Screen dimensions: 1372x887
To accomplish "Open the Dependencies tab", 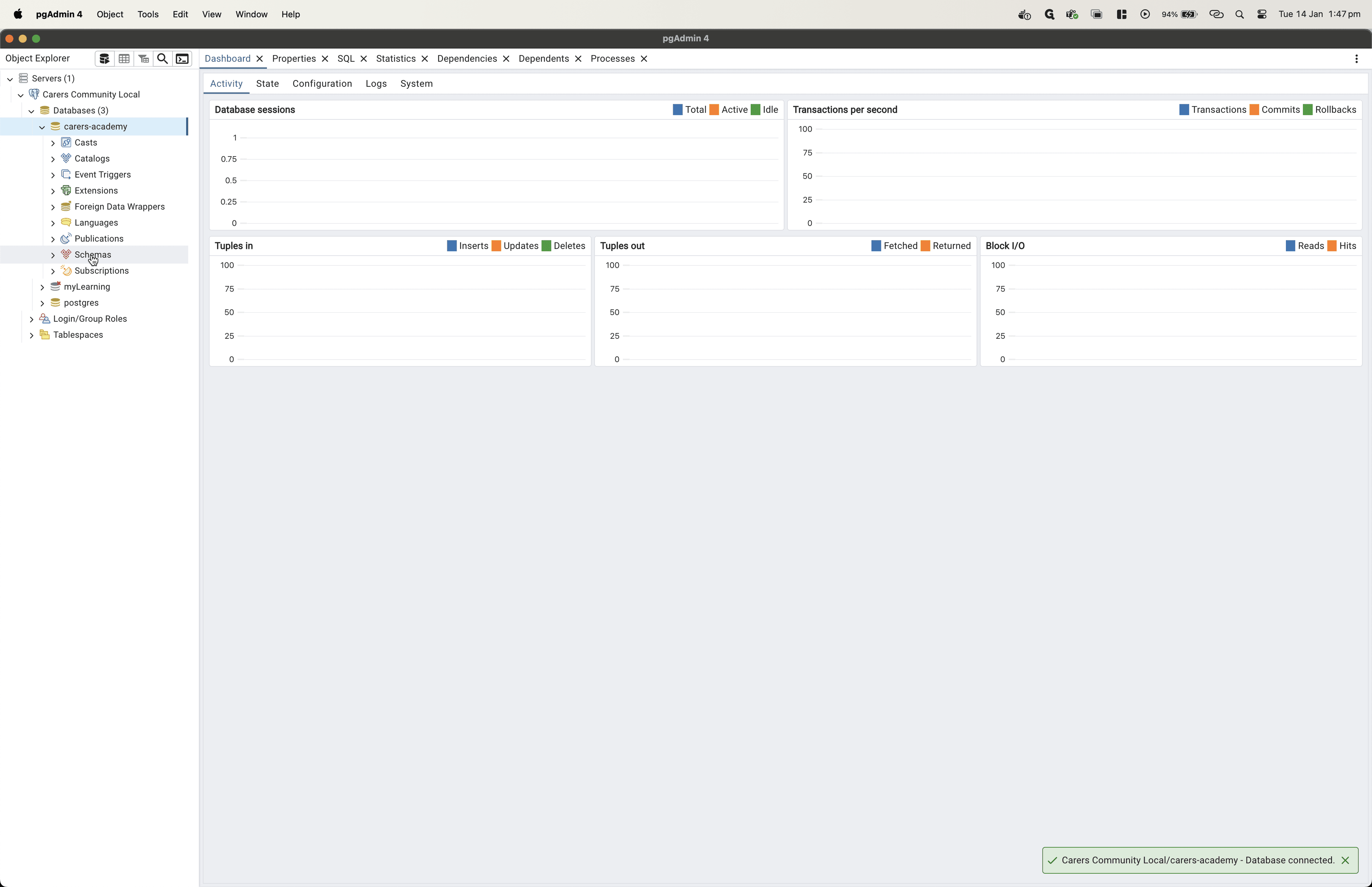I will [467, 59].
